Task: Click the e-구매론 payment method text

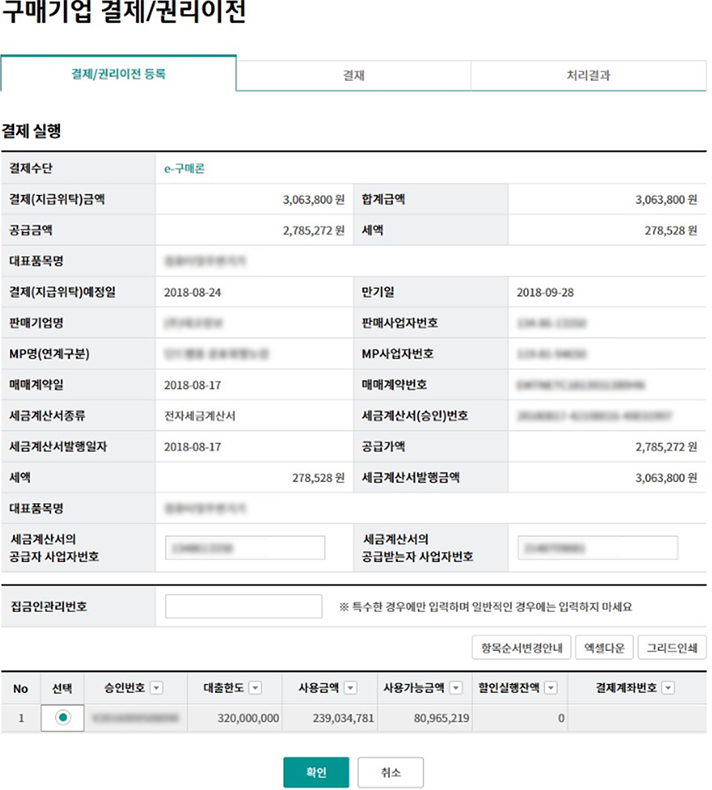Action: pyautogui.click(x=184, y=169)
